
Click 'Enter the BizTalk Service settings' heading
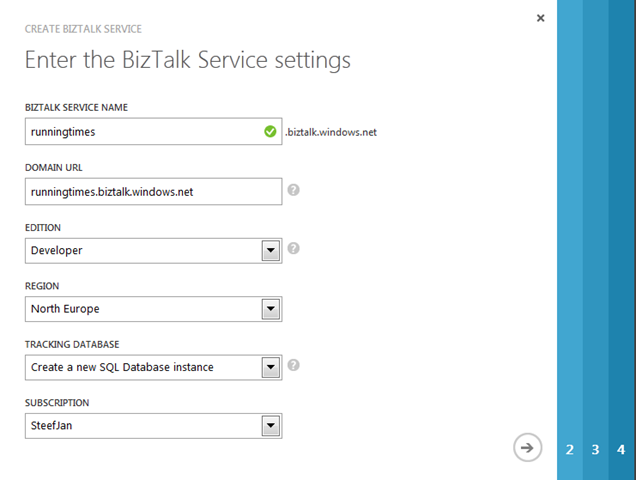pos(188,60)
